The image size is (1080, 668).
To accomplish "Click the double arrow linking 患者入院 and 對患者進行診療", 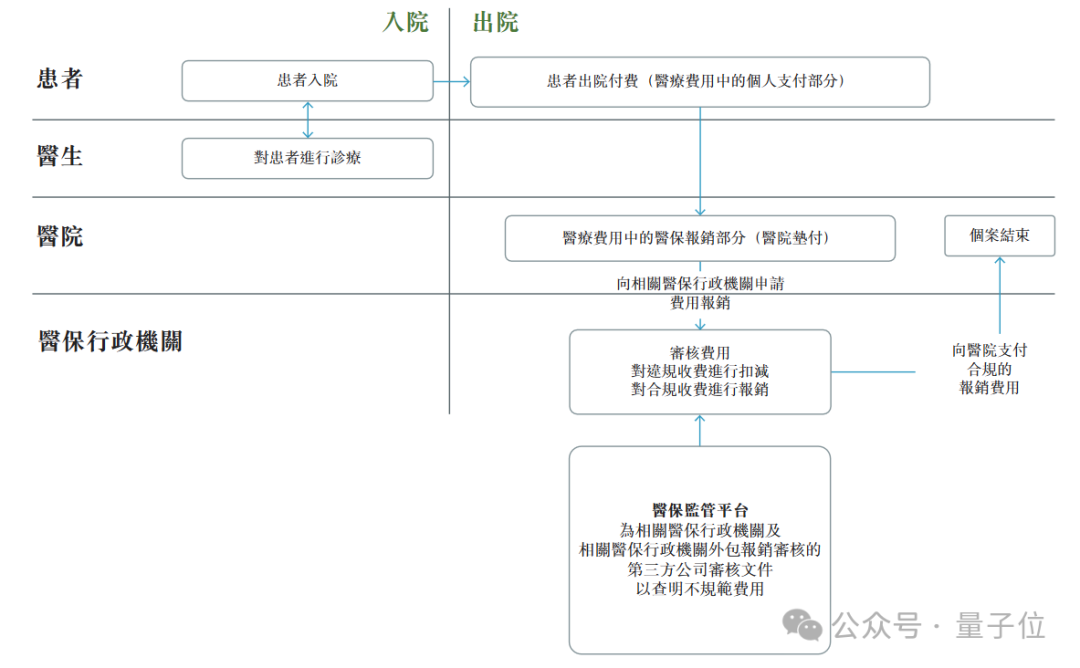I will pyautogui.click(x=307, y=119).
